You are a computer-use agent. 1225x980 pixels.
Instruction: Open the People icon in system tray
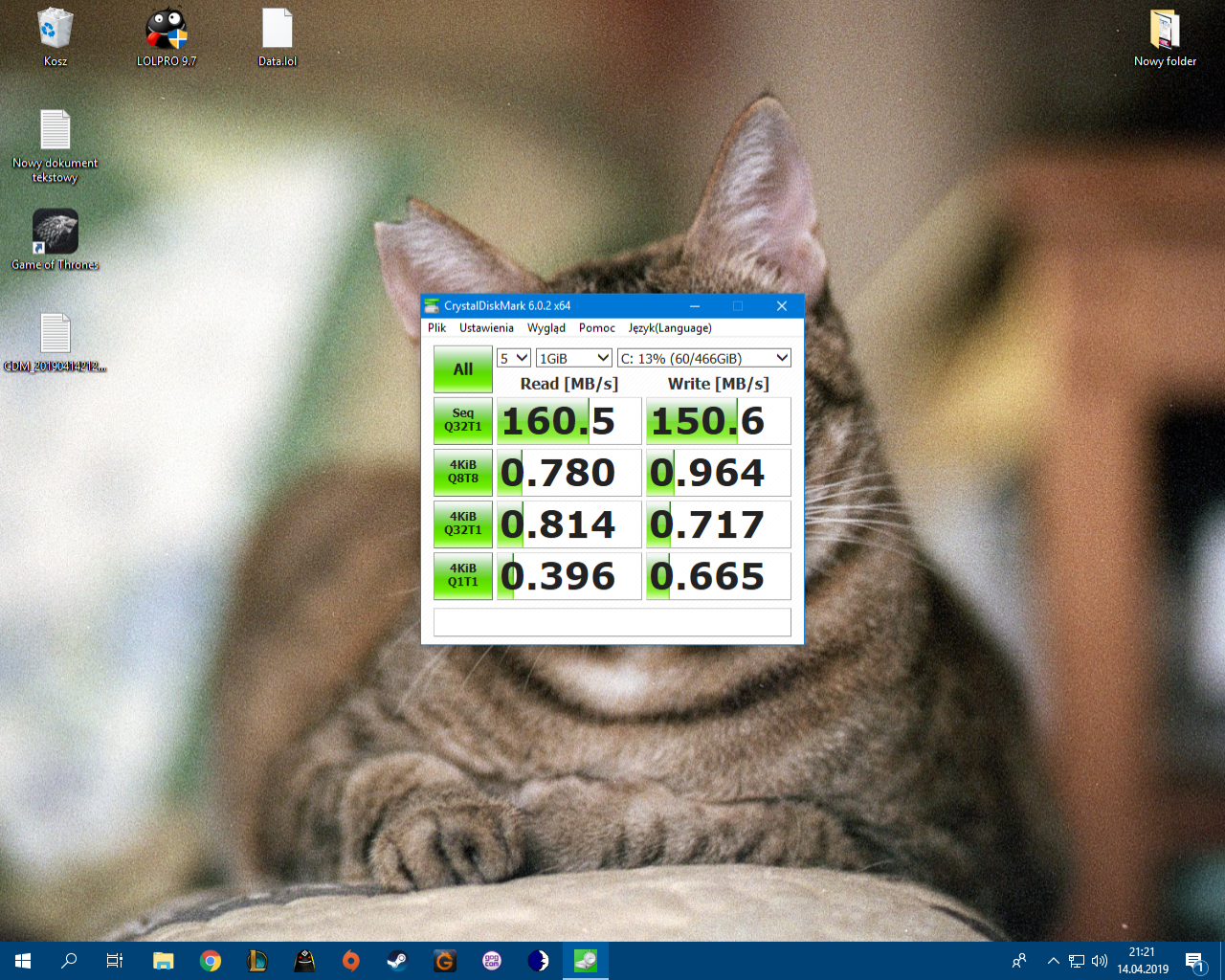1019,961
